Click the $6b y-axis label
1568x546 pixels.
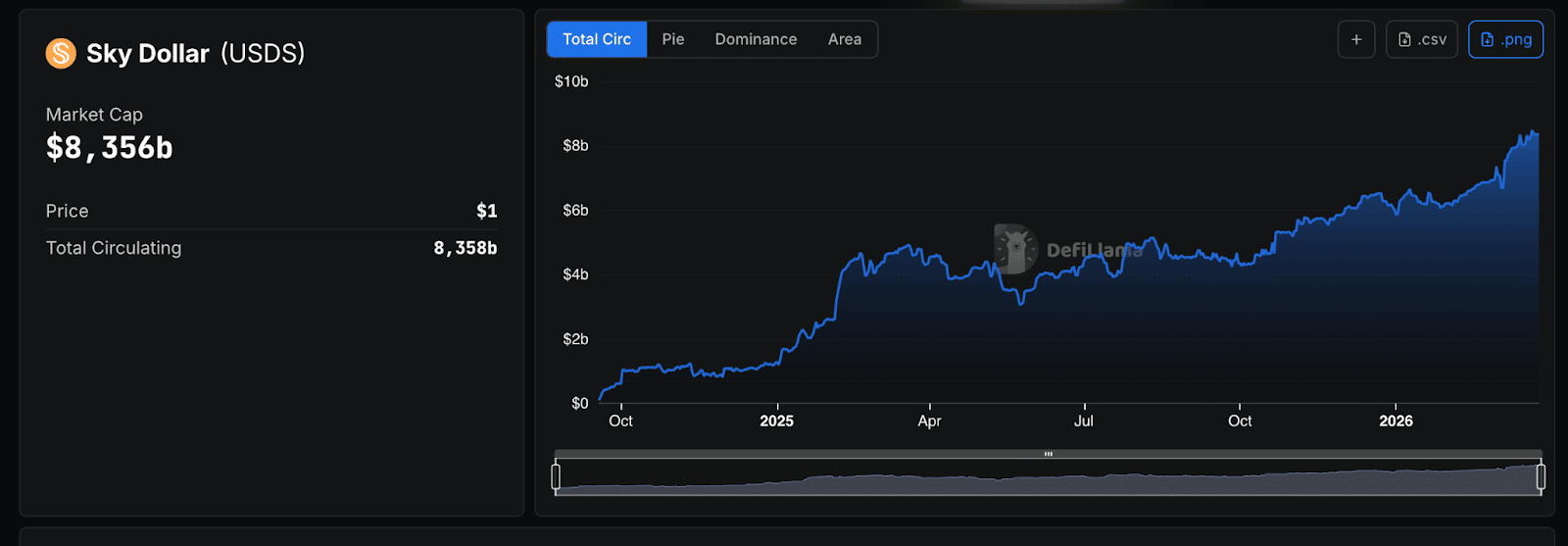pyautogui.click(x=575, y=211)
